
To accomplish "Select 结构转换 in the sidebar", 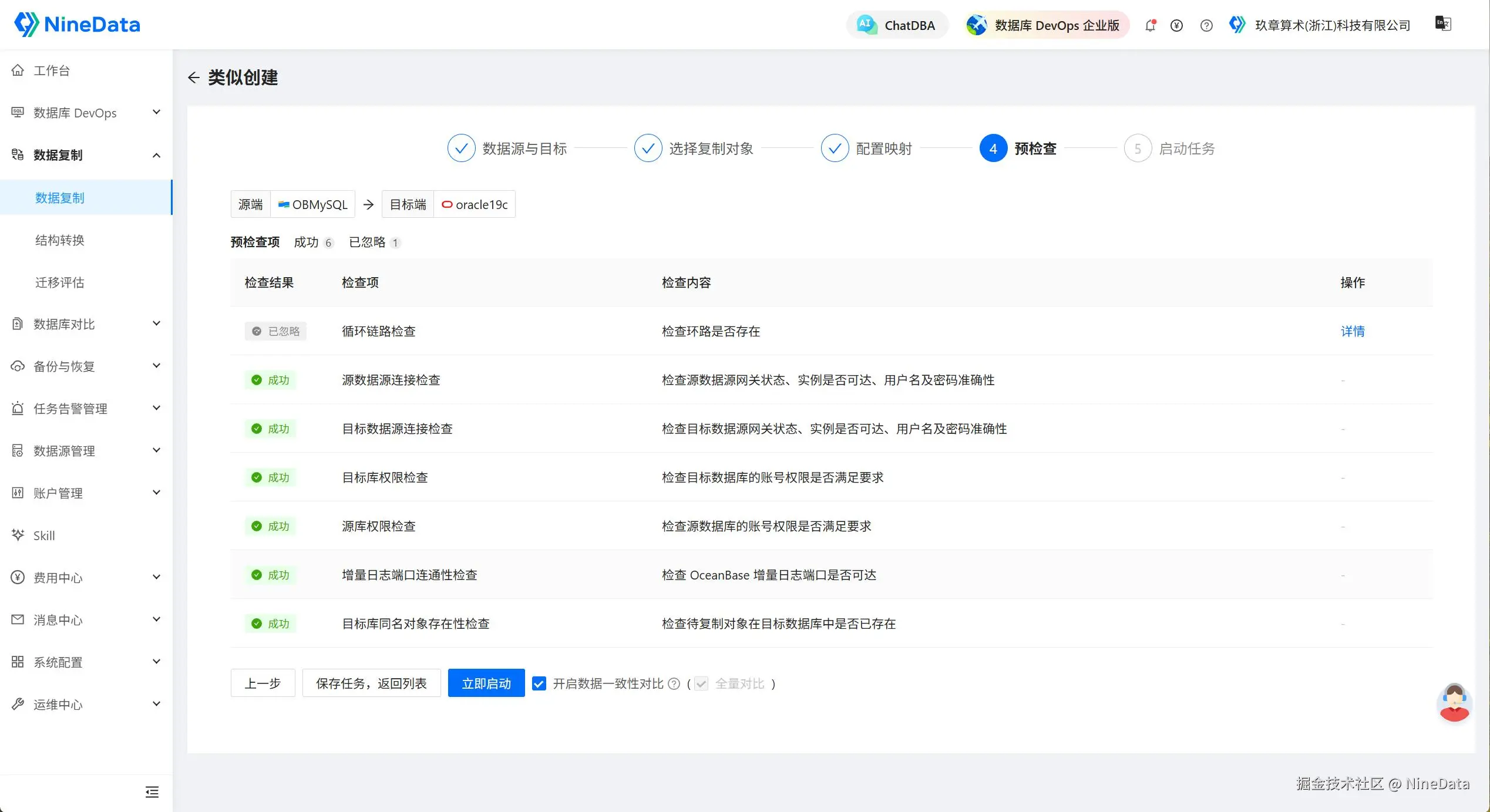I will coord(60,240).
